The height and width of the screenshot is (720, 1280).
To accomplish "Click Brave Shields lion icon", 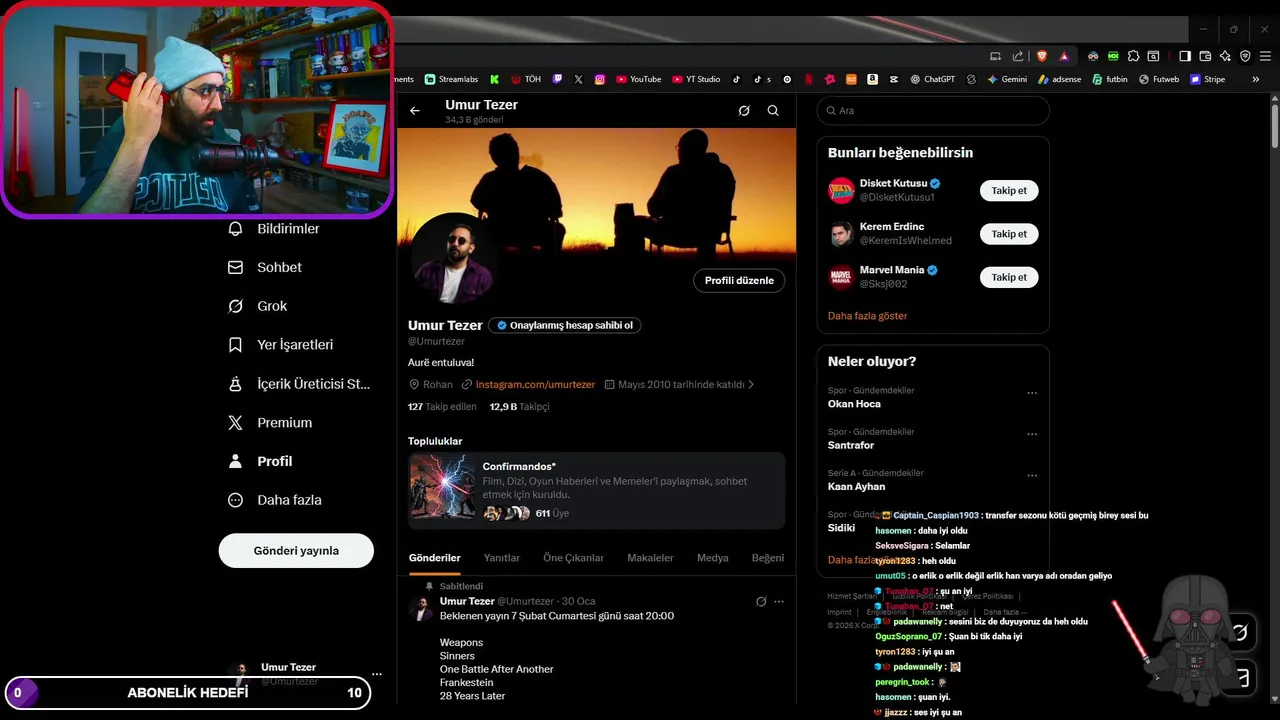I will tap(1042, 56).
